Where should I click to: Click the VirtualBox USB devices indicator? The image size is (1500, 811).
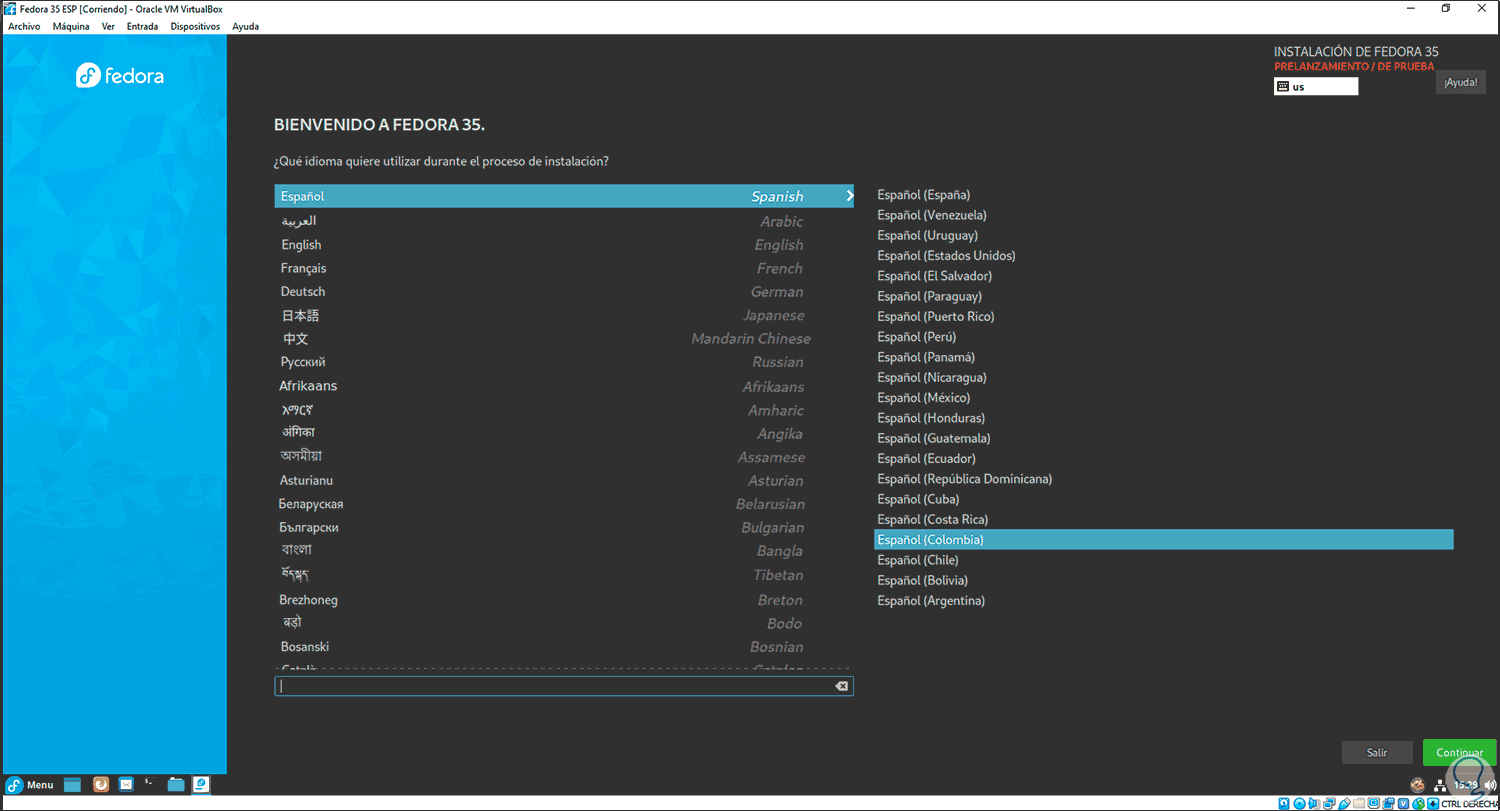pos(1346,803)
